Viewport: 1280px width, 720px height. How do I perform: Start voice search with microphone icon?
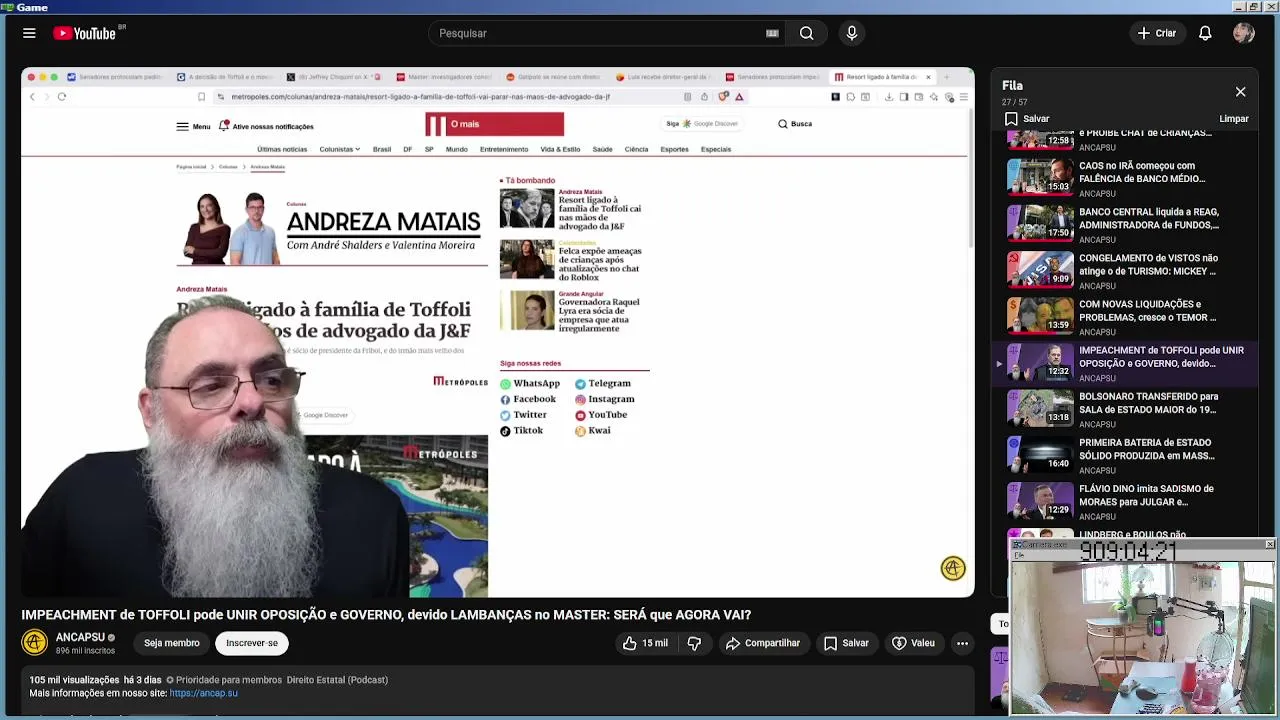click(852, 33)
